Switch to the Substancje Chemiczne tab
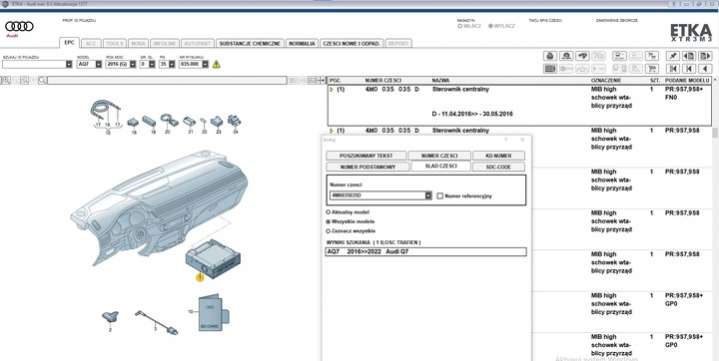Viewport: 719px width, 361px height. click(x=250, y=43)
